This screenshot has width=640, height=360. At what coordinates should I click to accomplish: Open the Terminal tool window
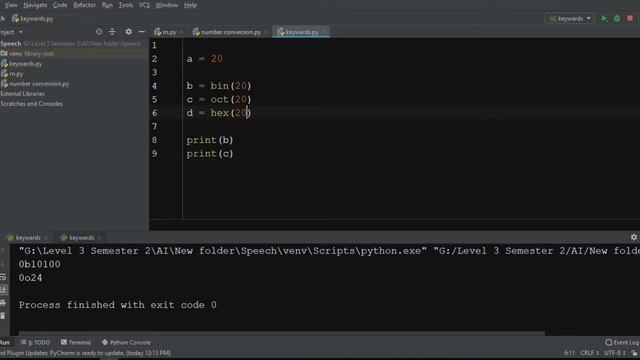(76, 342)
